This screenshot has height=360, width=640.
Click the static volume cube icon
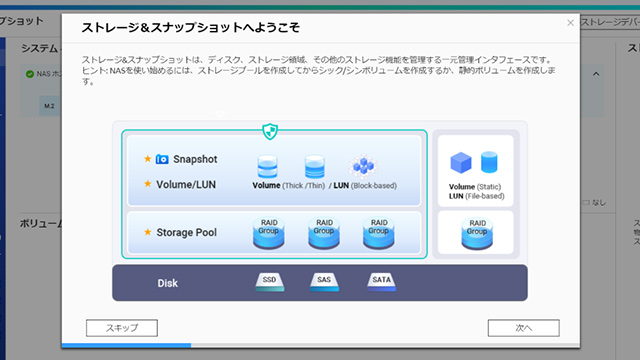point(461,162)
